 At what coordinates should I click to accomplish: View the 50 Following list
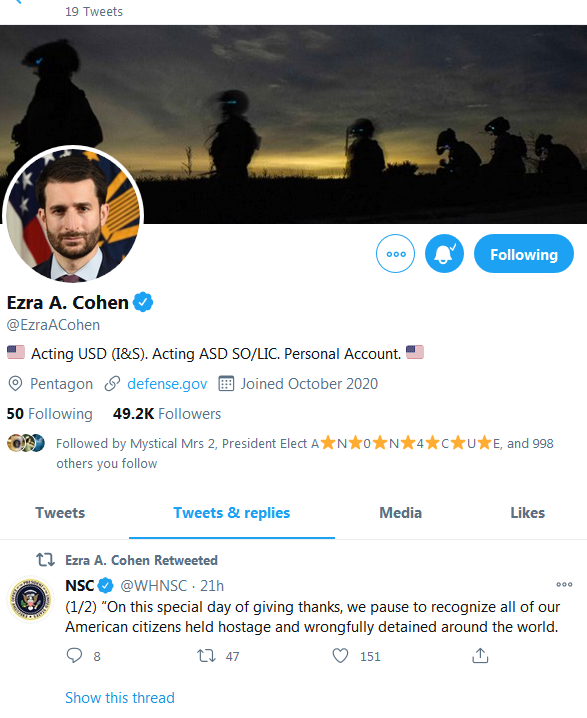tap(49, 414)
